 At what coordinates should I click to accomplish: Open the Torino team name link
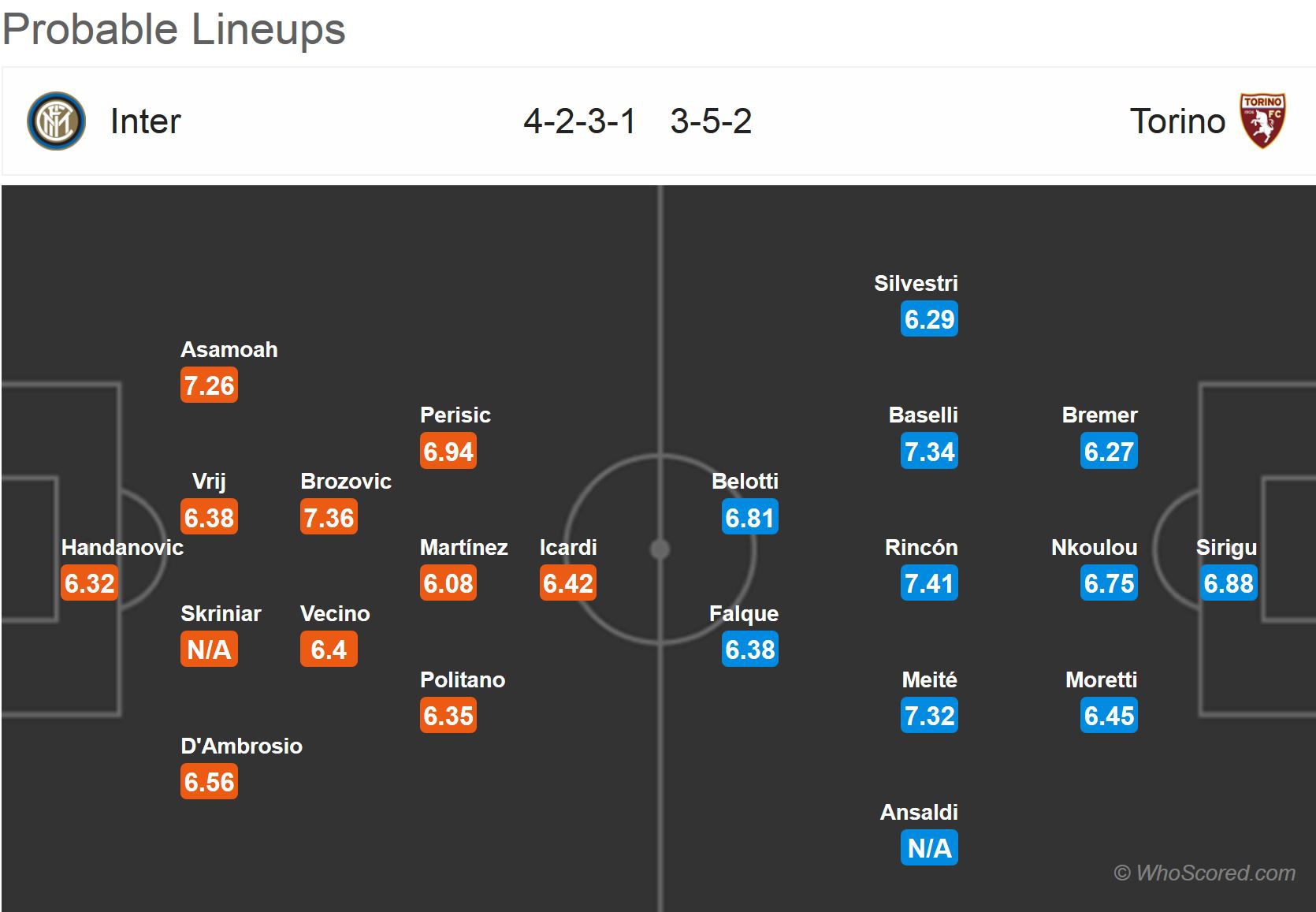pos(1177,121)
